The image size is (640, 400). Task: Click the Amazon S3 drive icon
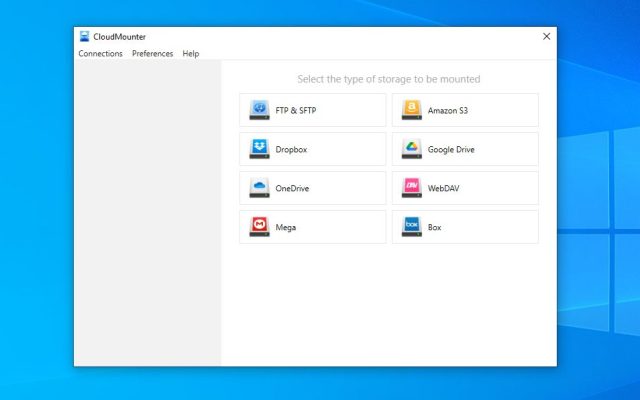[411, 110]
